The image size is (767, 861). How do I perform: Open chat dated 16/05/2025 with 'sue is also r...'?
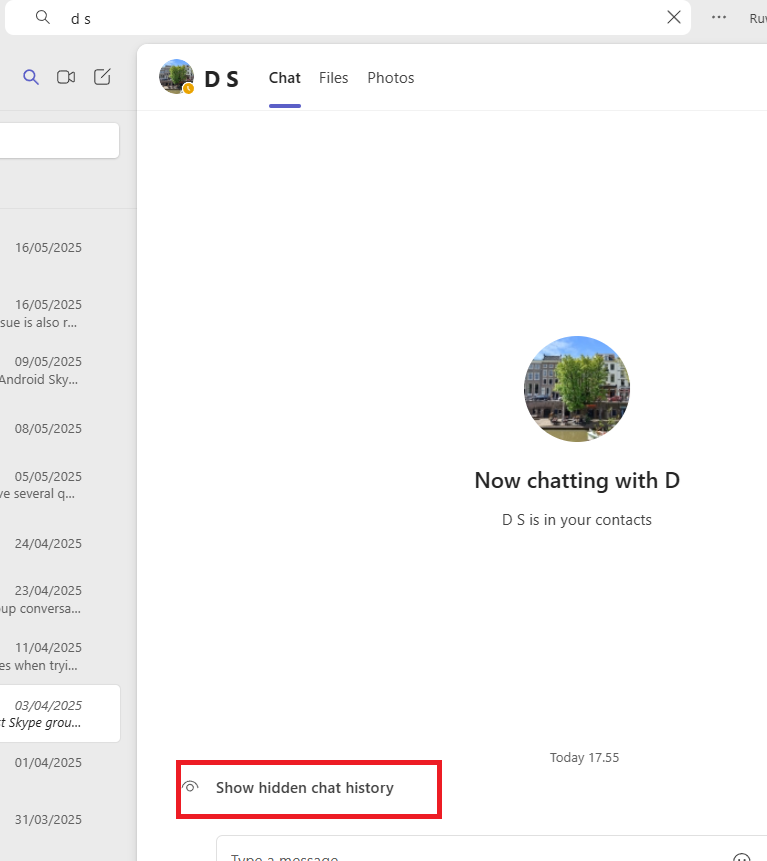59,314
